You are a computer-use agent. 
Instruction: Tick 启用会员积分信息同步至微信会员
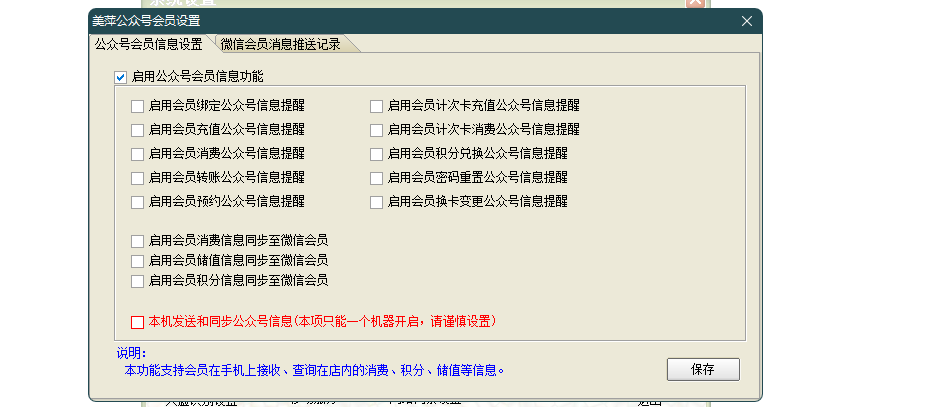(137, 281)
